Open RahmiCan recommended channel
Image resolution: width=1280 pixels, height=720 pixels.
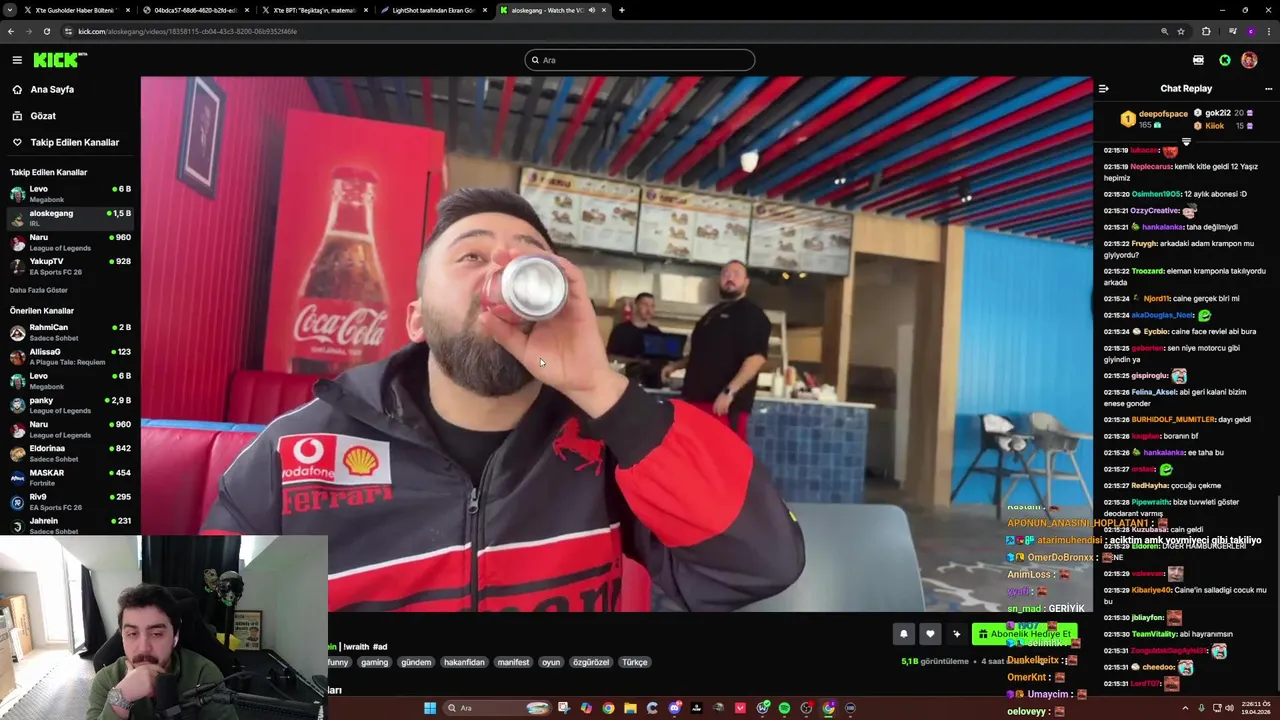(70, 331)
